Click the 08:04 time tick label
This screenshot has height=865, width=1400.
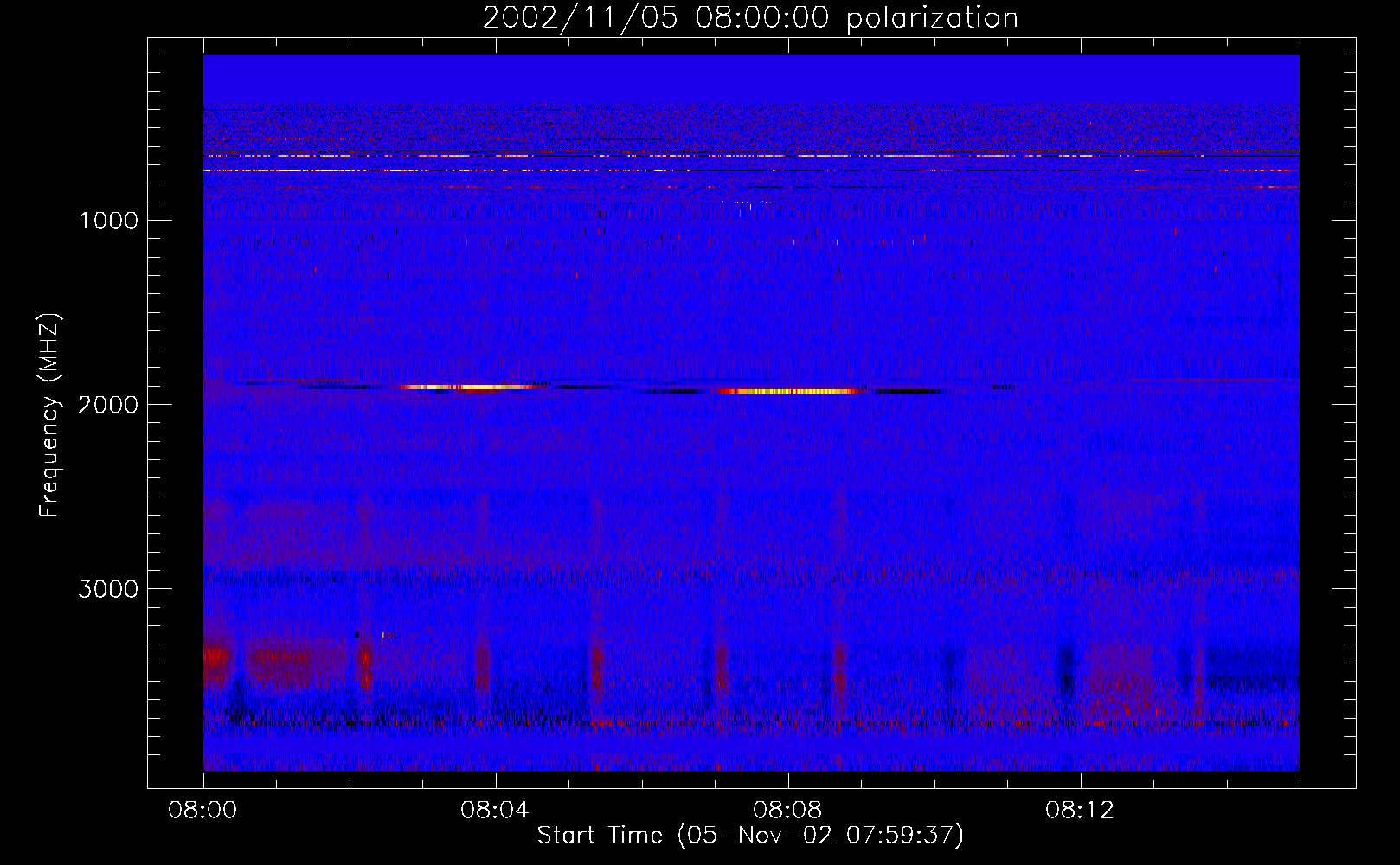[x=495, y=811]
